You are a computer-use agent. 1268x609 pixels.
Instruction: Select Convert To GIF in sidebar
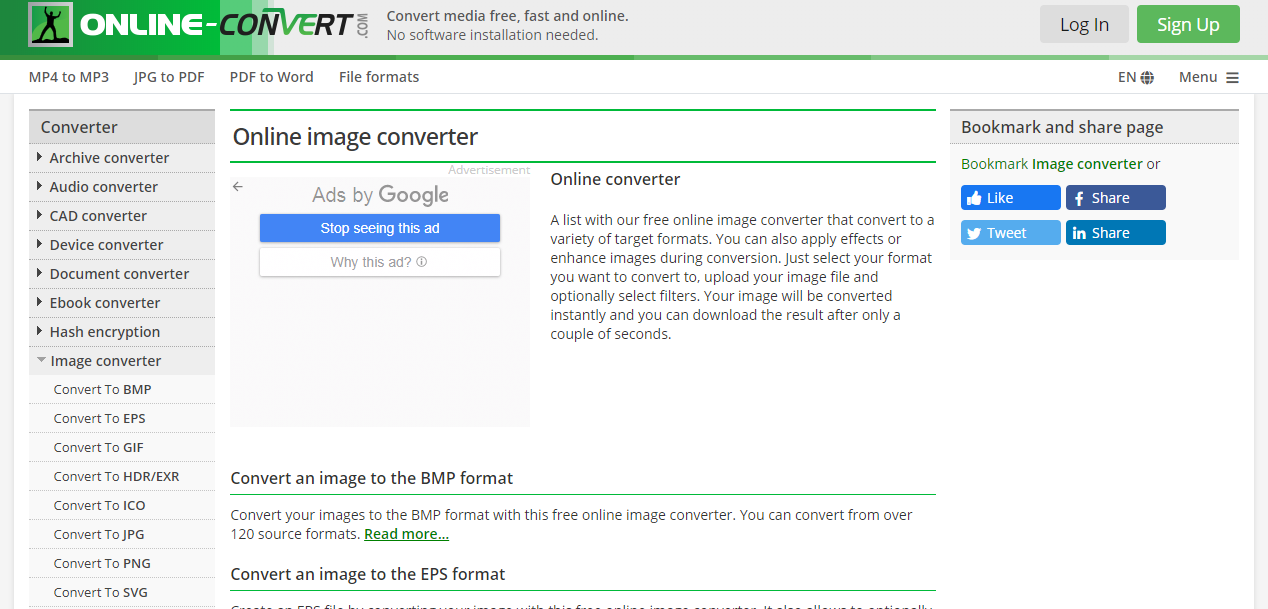98,448
